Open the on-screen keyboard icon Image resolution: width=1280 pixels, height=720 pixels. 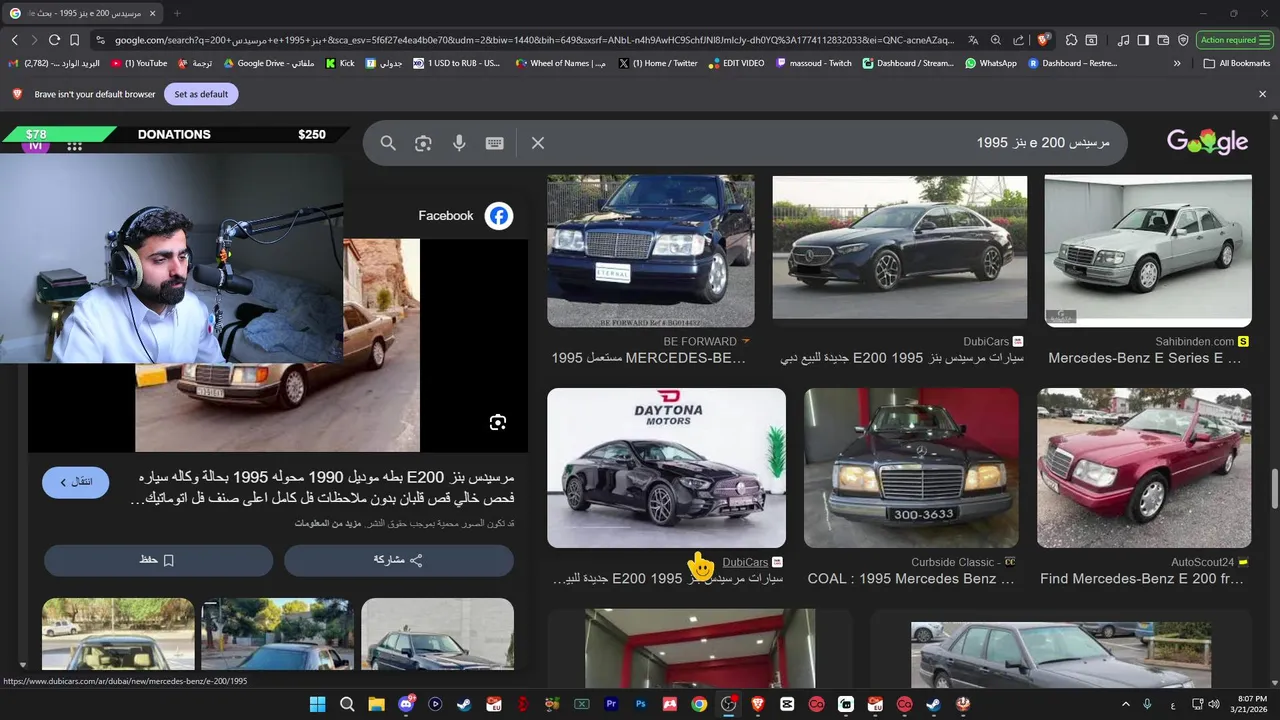pyautogui.click(x=494, y=143)
